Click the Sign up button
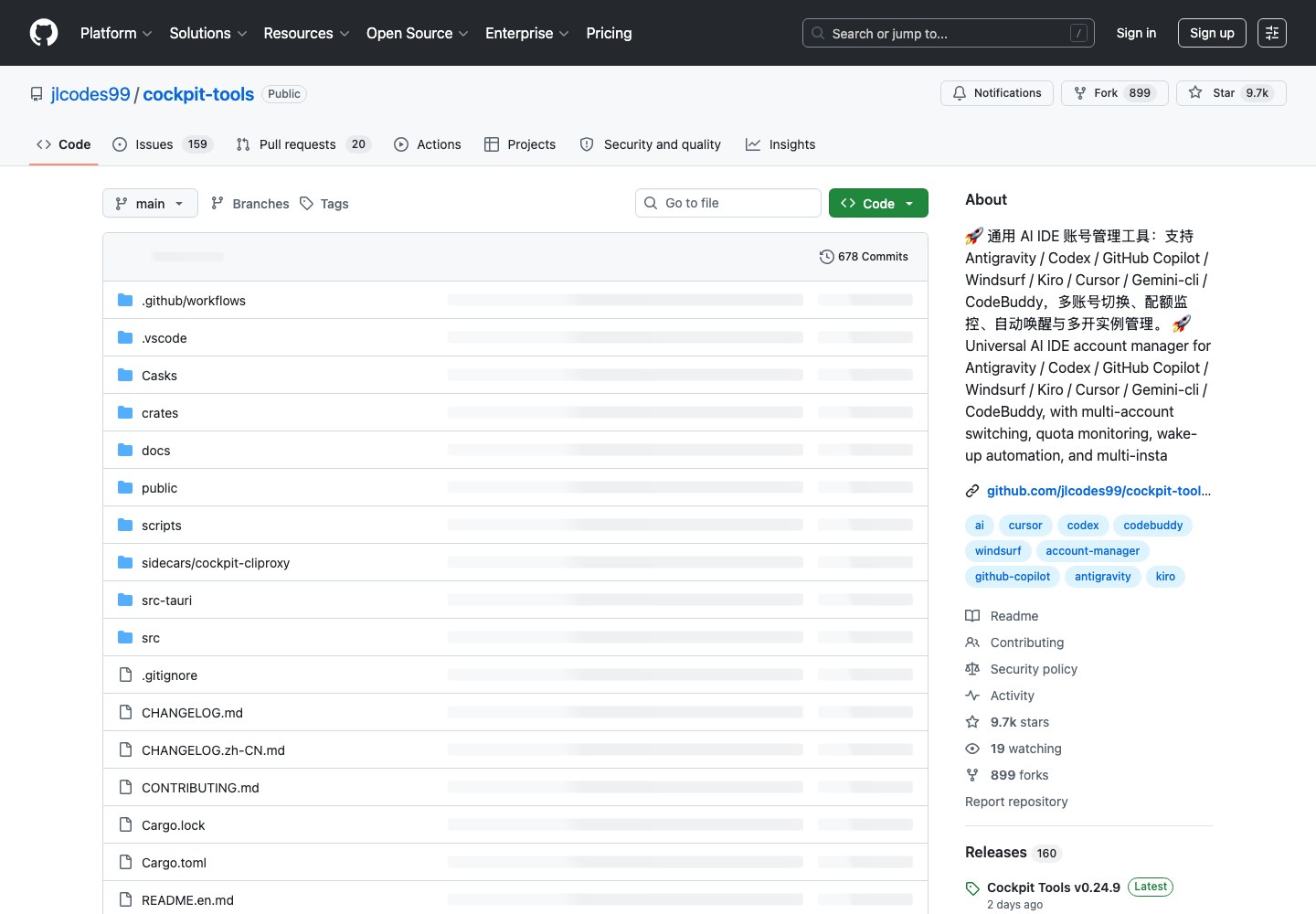The height and width of the screenshot is (914, 1316). tap(1212, 33)
